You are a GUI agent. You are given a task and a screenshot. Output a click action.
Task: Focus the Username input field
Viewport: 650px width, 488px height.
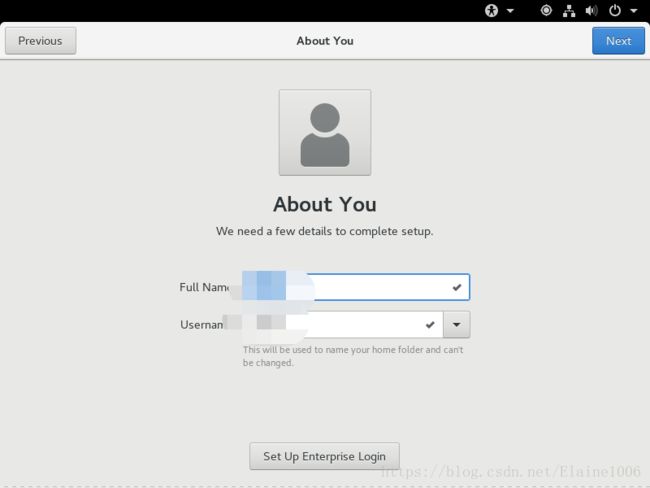343,324
